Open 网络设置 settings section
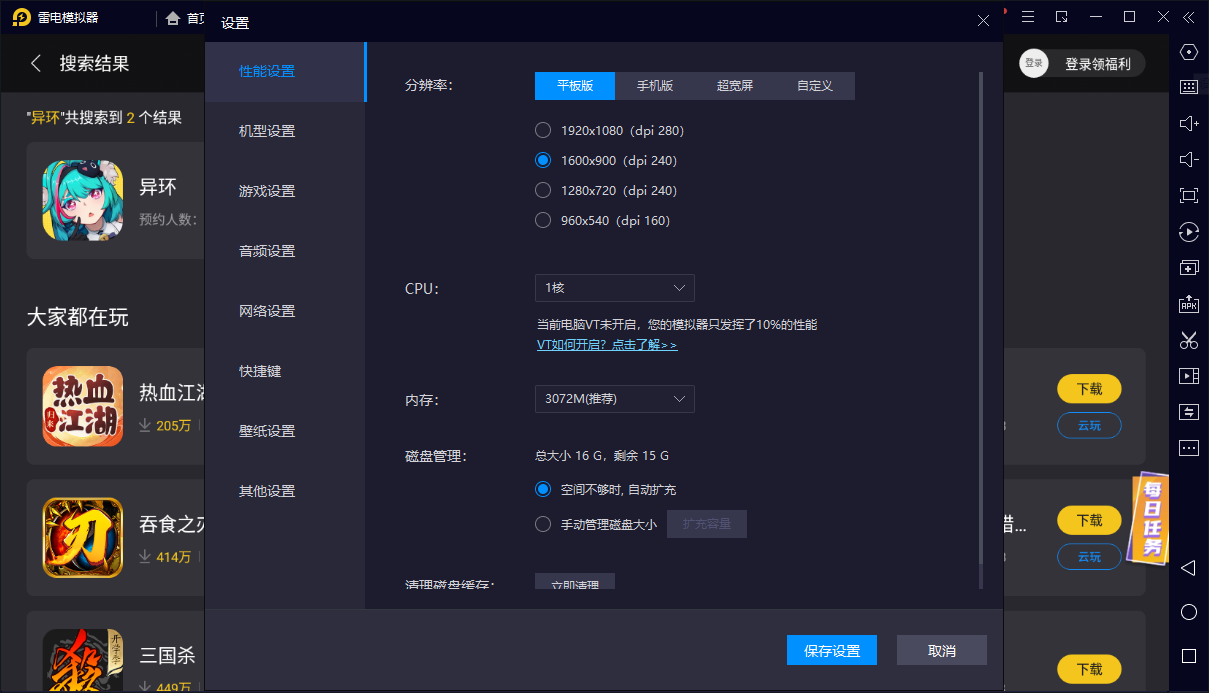The width and height of the screenshot is (1209, 693). [286, 312]
